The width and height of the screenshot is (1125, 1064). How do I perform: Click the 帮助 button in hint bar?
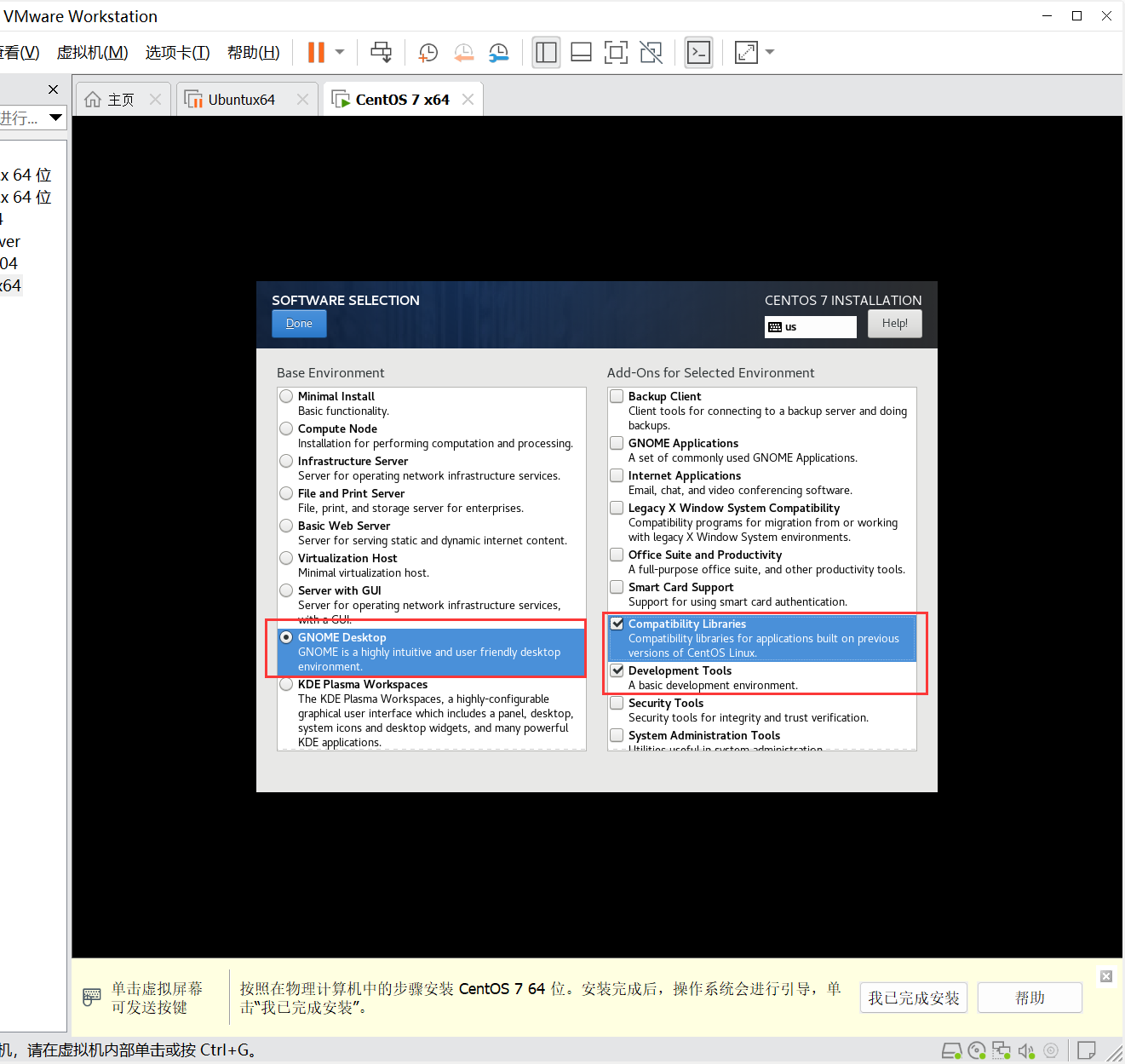click(x=1030, y=998)
